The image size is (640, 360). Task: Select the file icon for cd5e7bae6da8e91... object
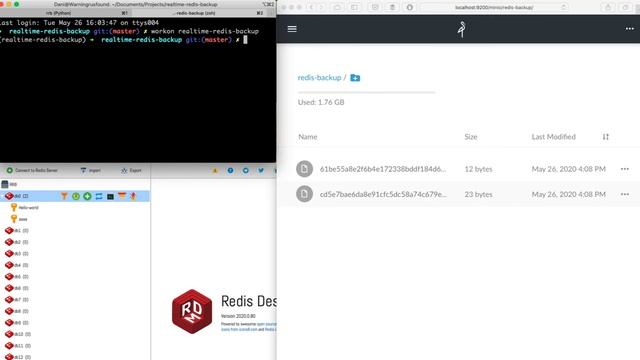point(304,194)
